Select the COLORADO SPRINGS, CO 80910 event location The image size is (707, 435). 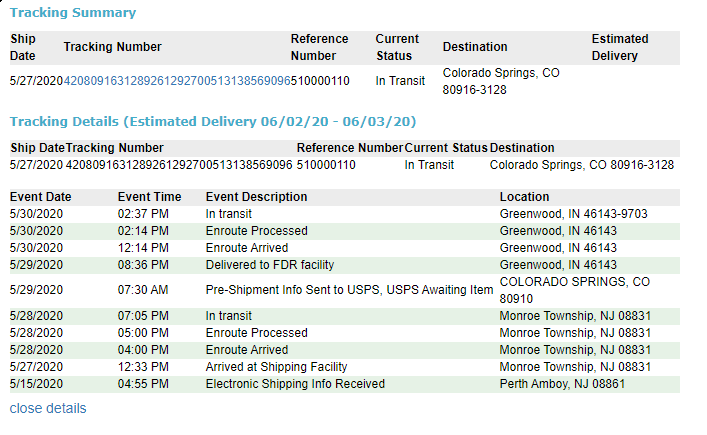[574, 290]
